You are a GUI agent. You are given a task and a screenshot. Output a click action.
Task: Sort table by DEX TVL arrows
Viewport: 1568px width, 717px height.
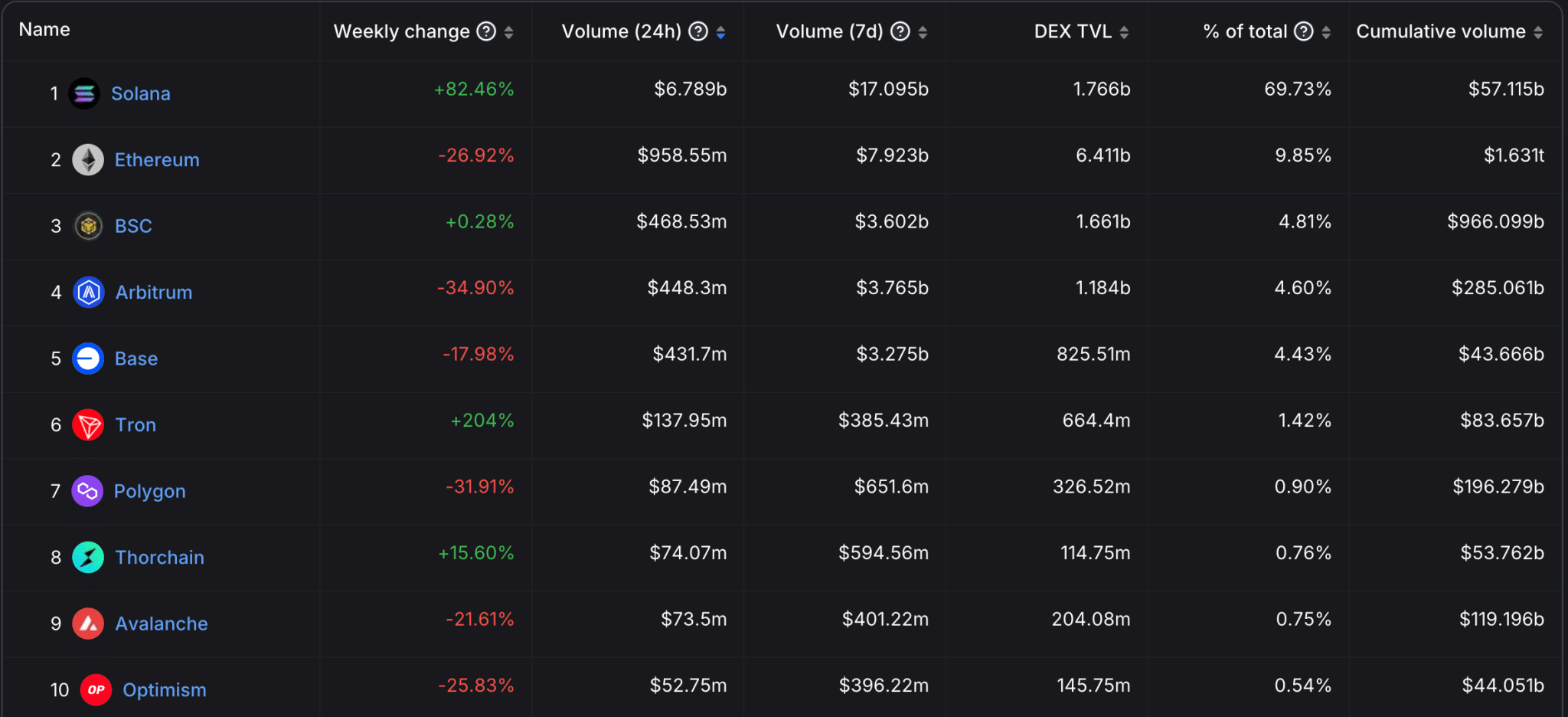(x=1124, y=32)
